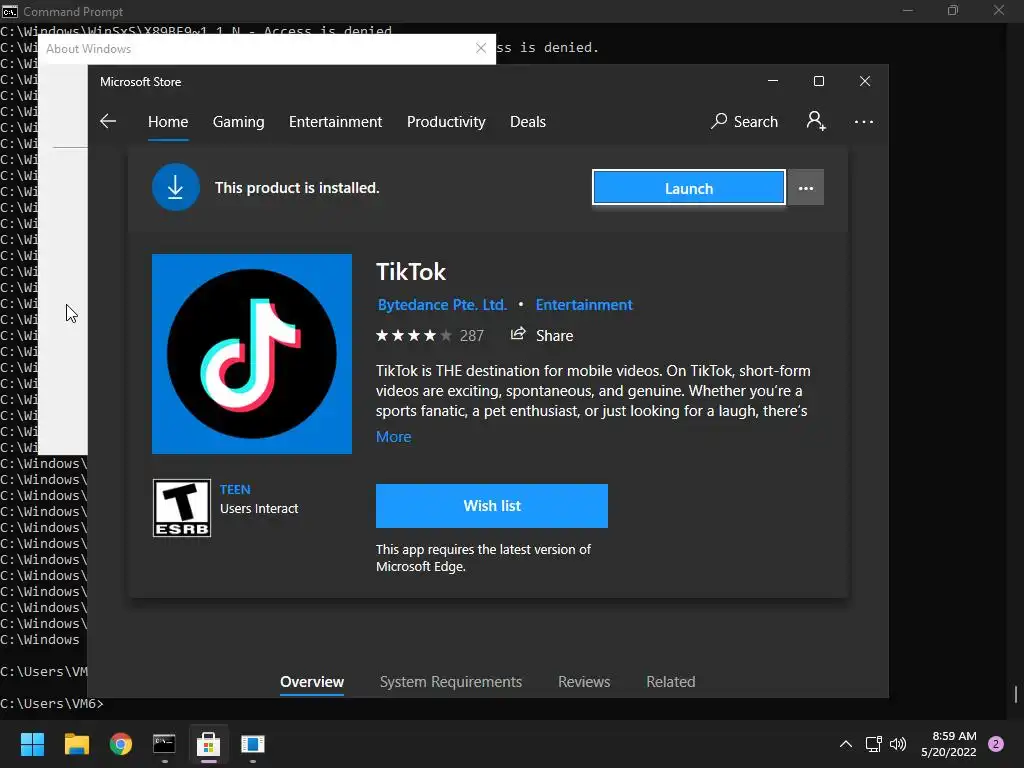This screenshot has width=1024, height=768.
Task: Show the Related tab
Action: [x=671, y=682]
